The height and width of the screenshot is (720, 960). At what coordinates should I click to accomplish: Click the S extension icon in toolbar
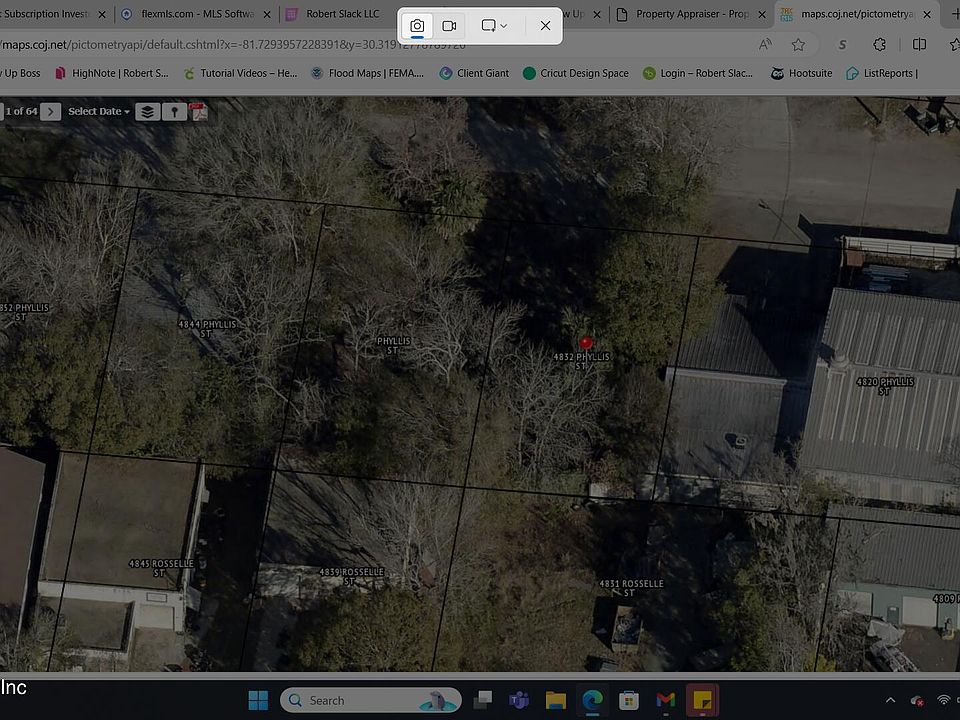[842, 45]
